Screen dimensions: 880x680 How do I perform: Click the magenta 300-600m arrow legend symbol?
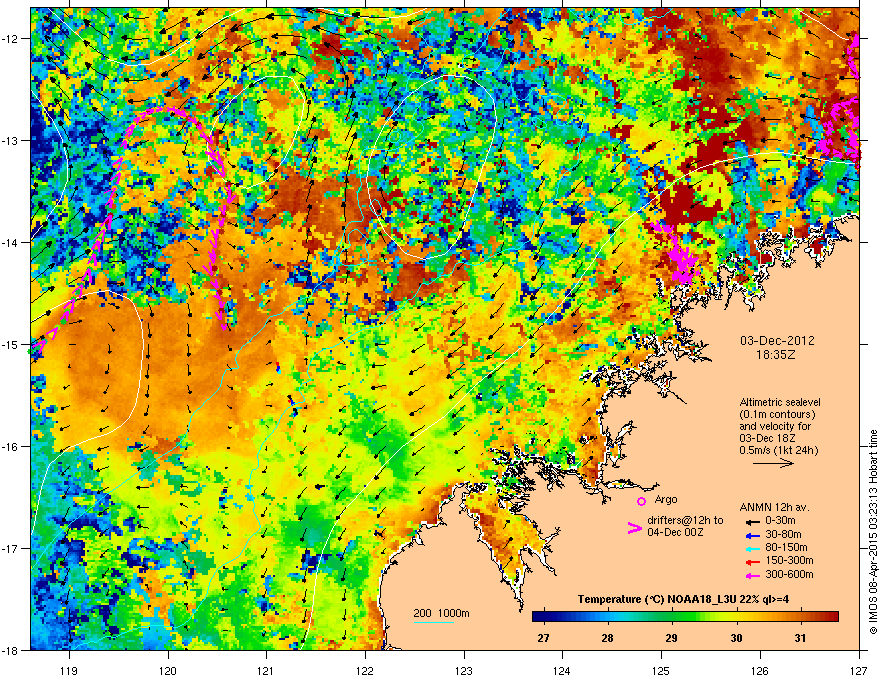(x=753, y=575)
